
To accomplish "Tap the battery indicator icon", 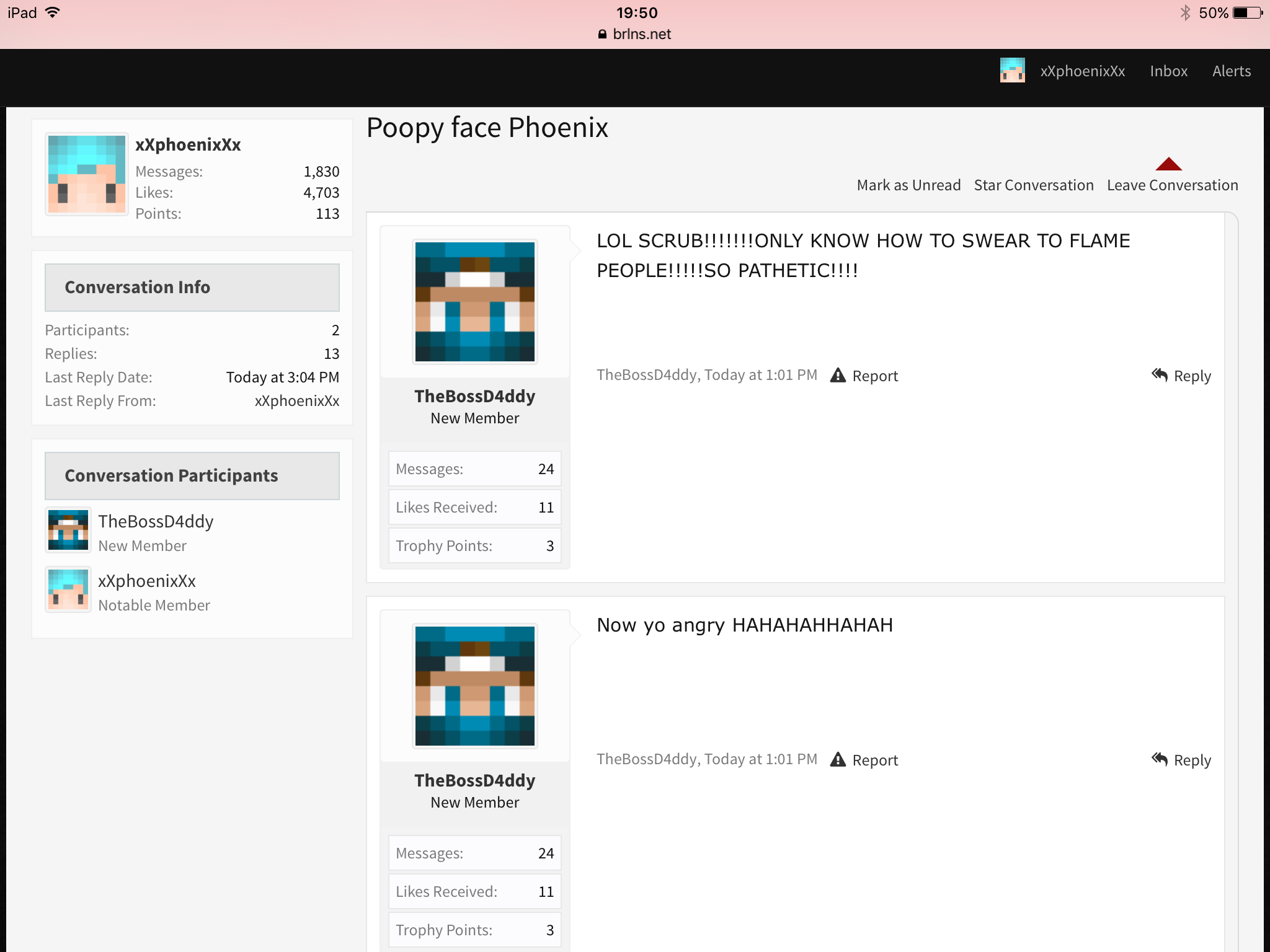I will click(1248, 13).
